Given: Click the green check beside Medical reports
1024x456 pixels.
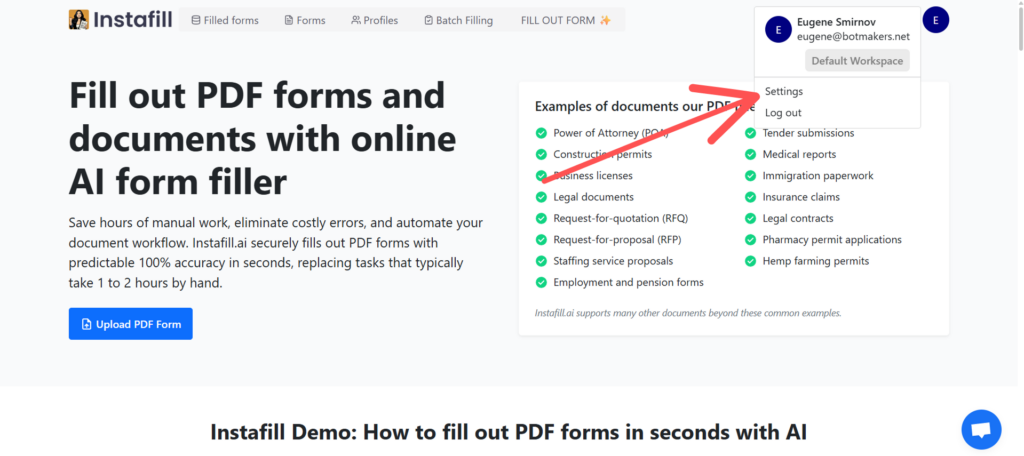Looking at the screenshot, I should coord(750,155).
